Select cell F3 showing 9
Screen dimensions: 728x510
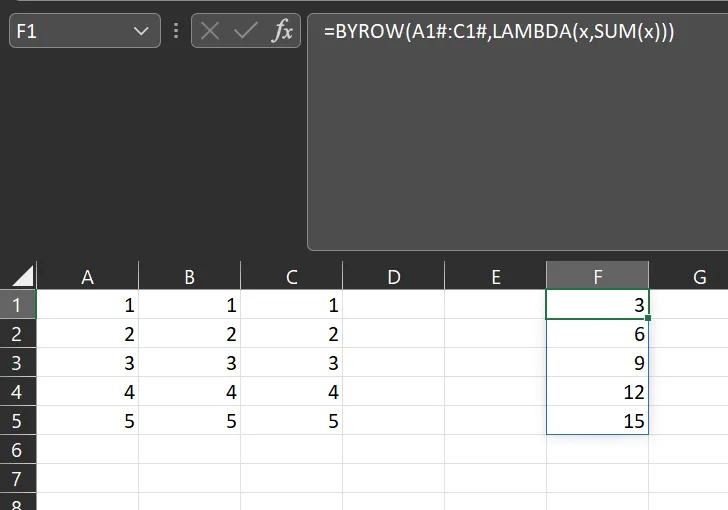[598, 362]
